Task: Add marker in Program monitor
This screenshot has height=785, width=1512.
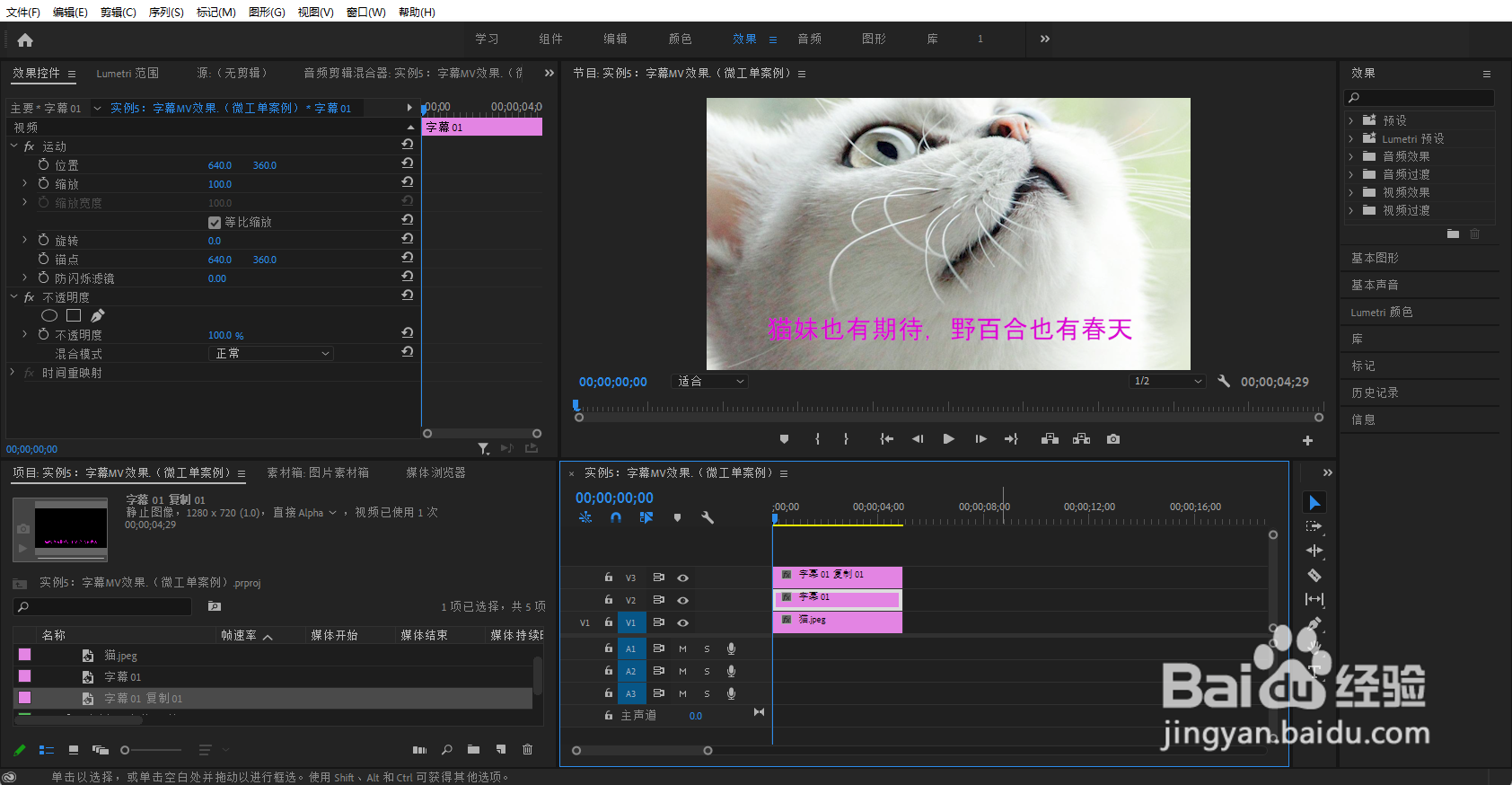Action: [784, 439]
